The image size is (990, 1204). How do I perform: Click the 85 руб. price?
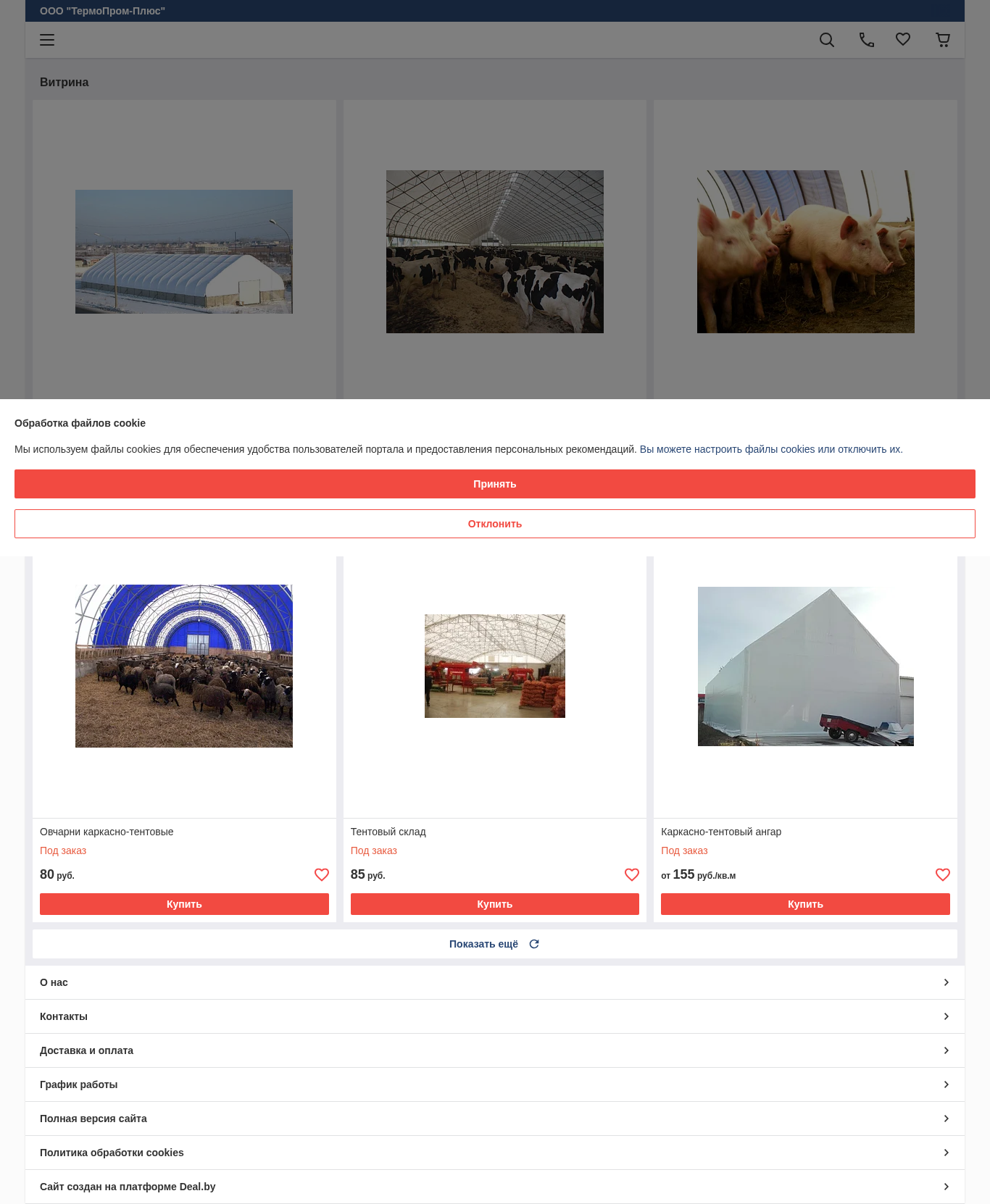pos(367,874)
